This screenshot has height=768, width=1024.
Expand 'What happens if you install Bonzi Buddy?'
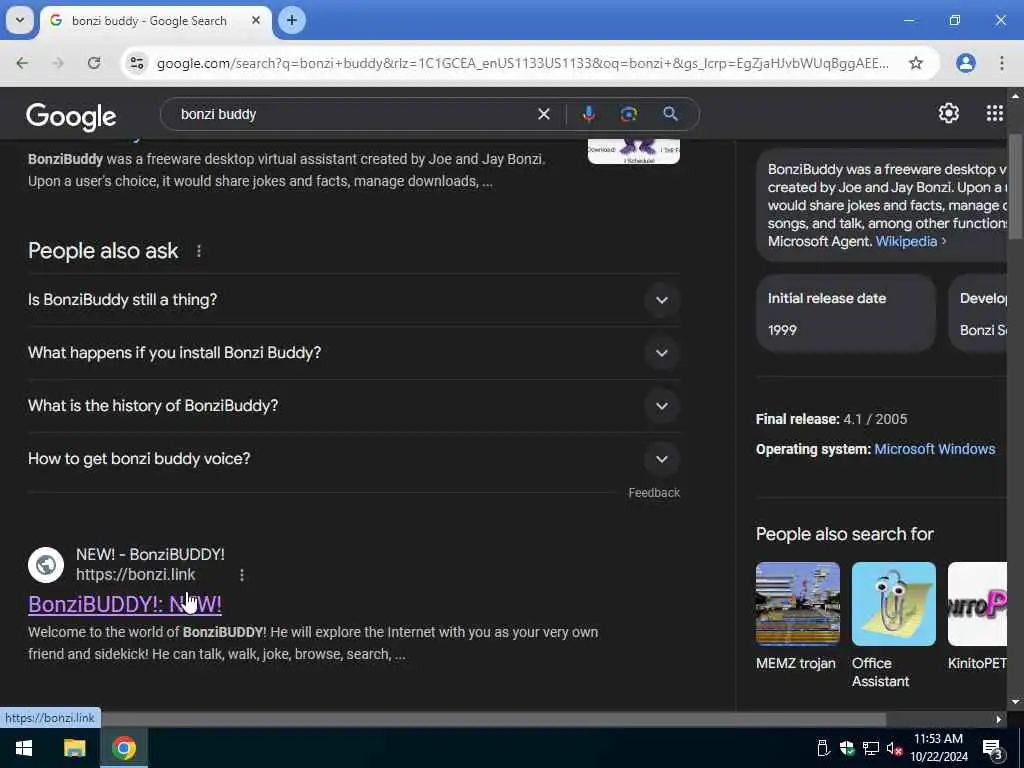(x=353, y=353)
